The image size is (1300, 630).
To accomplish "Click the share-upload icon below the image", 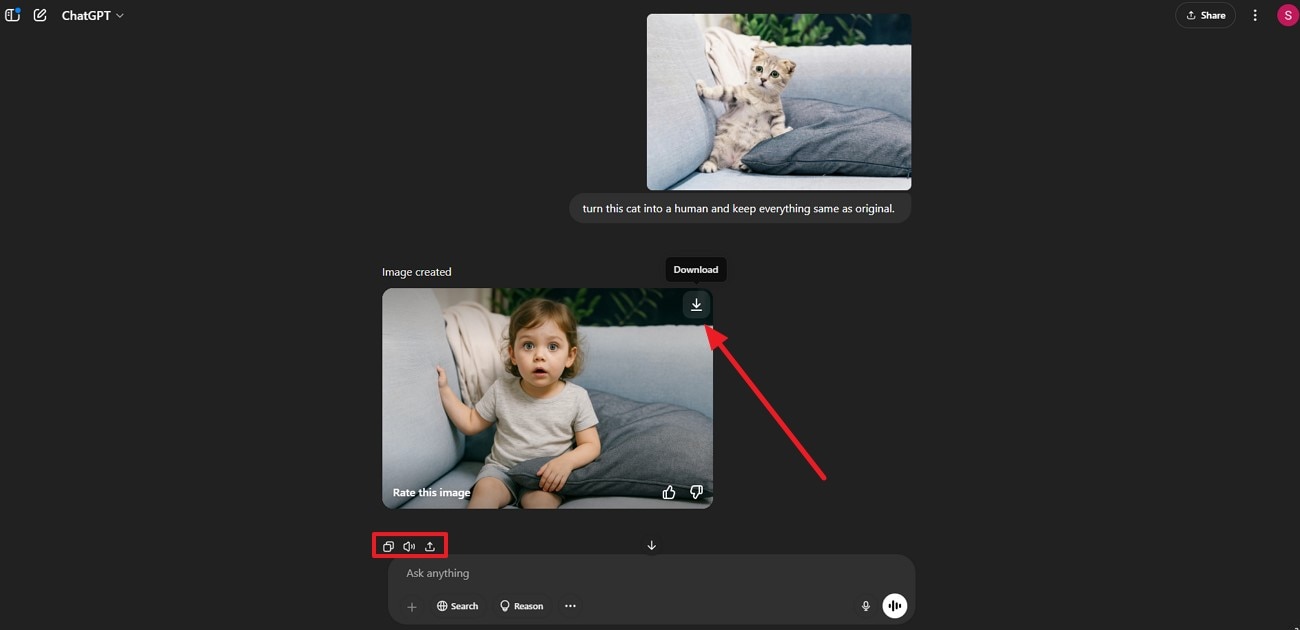I will tap(430, 546).
